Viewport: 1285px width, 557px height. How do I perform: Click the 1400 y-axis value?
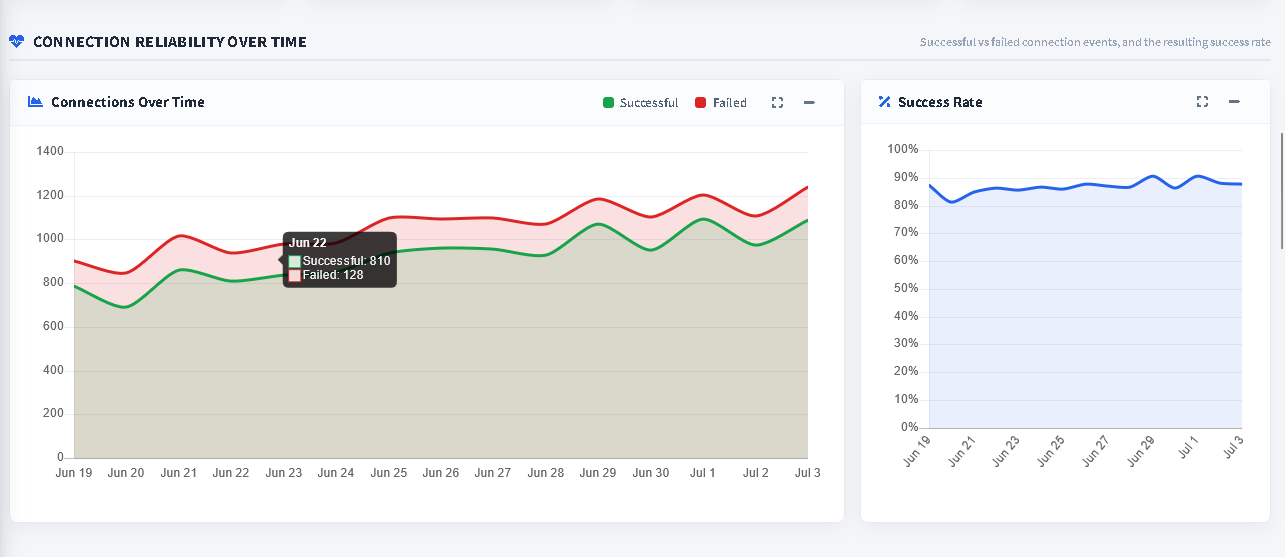tap(49, 152)
